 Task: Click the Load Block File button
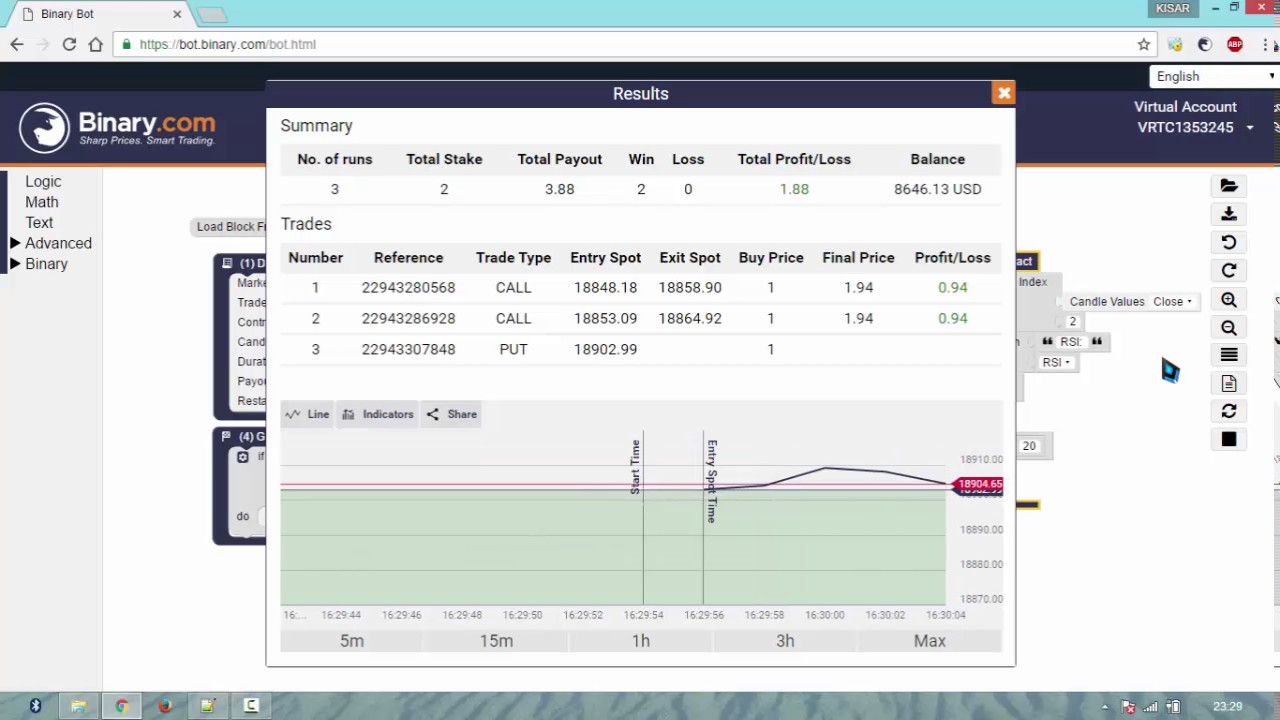point(231,226)
